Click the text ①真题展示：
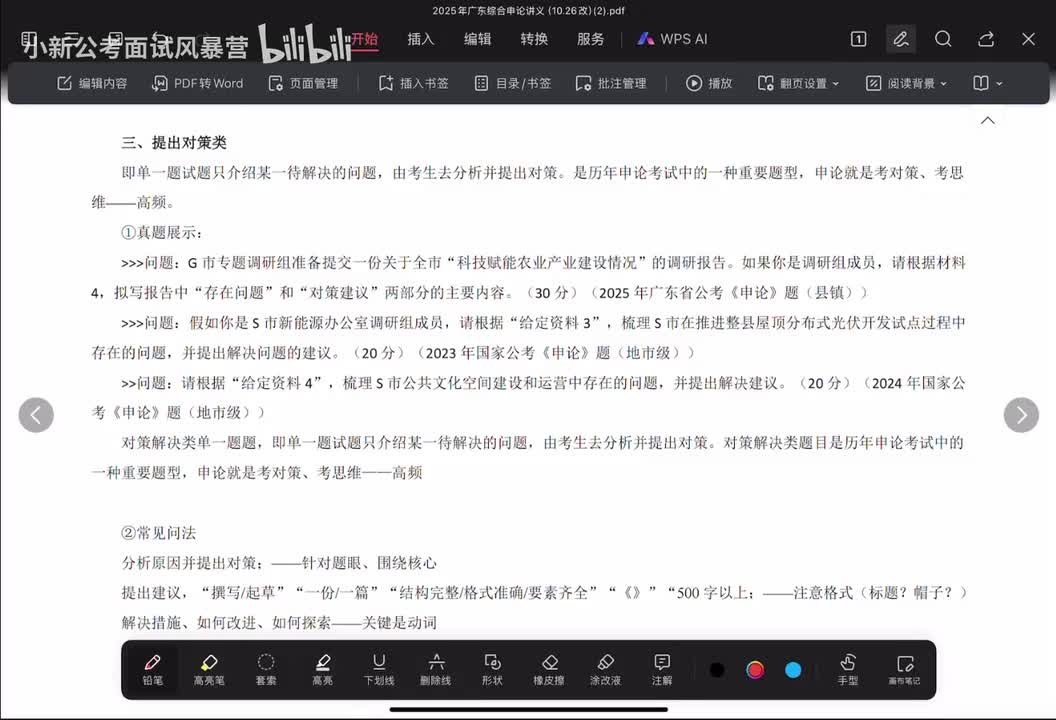This screenshot has height=720, width=1056. point(162,232)
